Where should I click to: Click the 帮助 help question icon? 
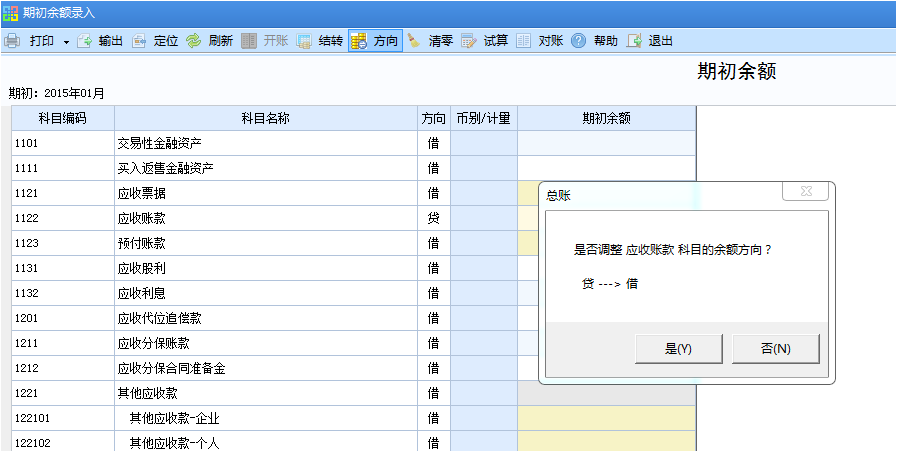579,41
